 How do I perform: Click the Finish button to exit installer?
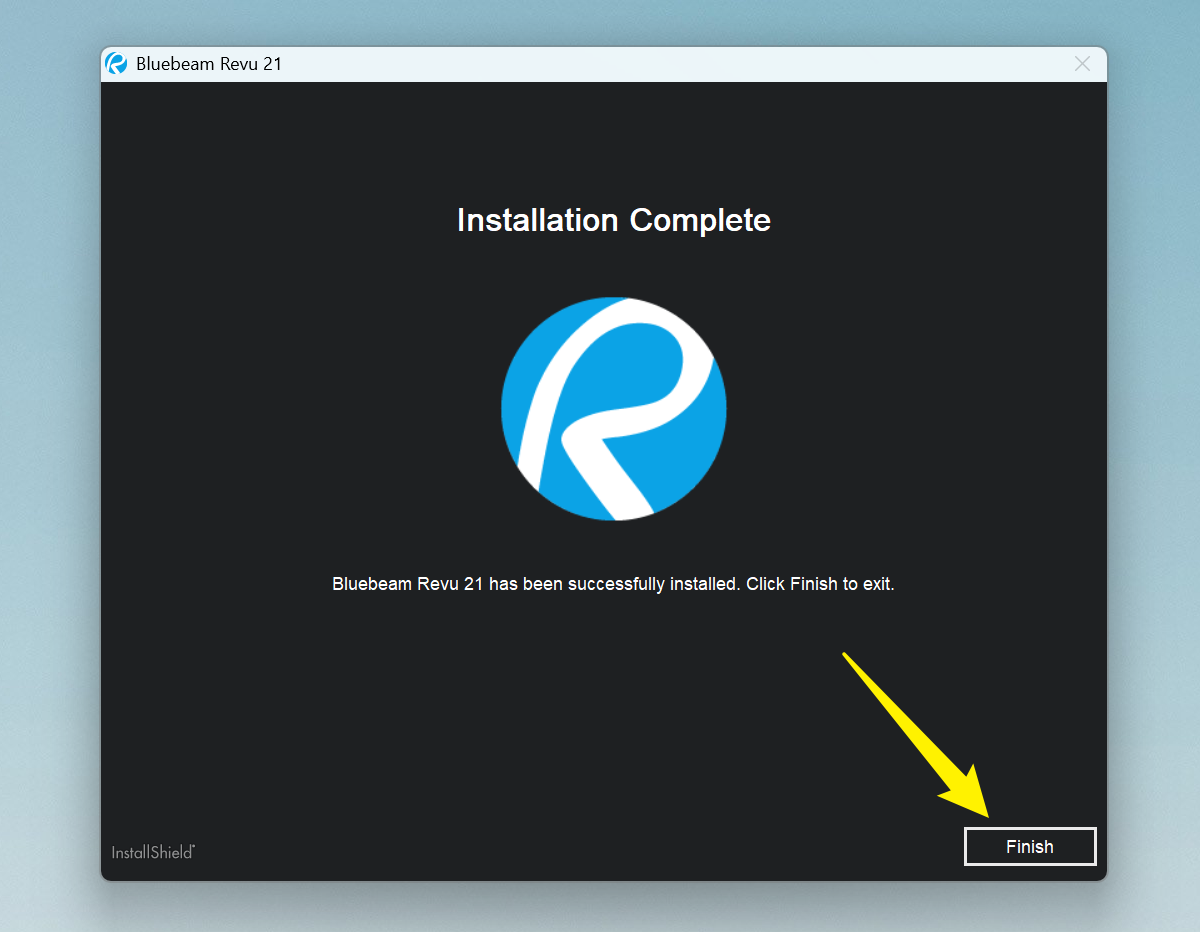(x=1030, y=846)
